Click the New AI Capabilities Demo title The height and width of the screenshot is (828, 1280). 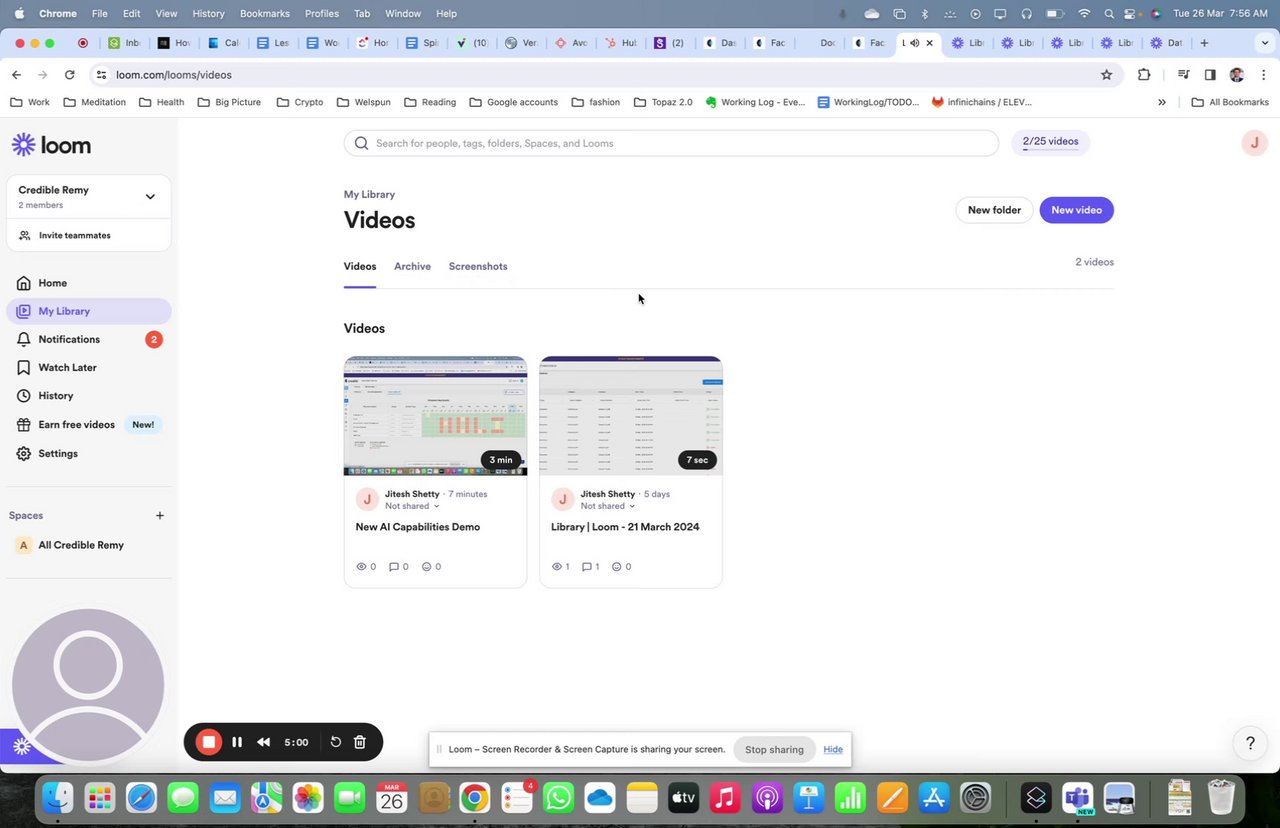coord(418,527)
